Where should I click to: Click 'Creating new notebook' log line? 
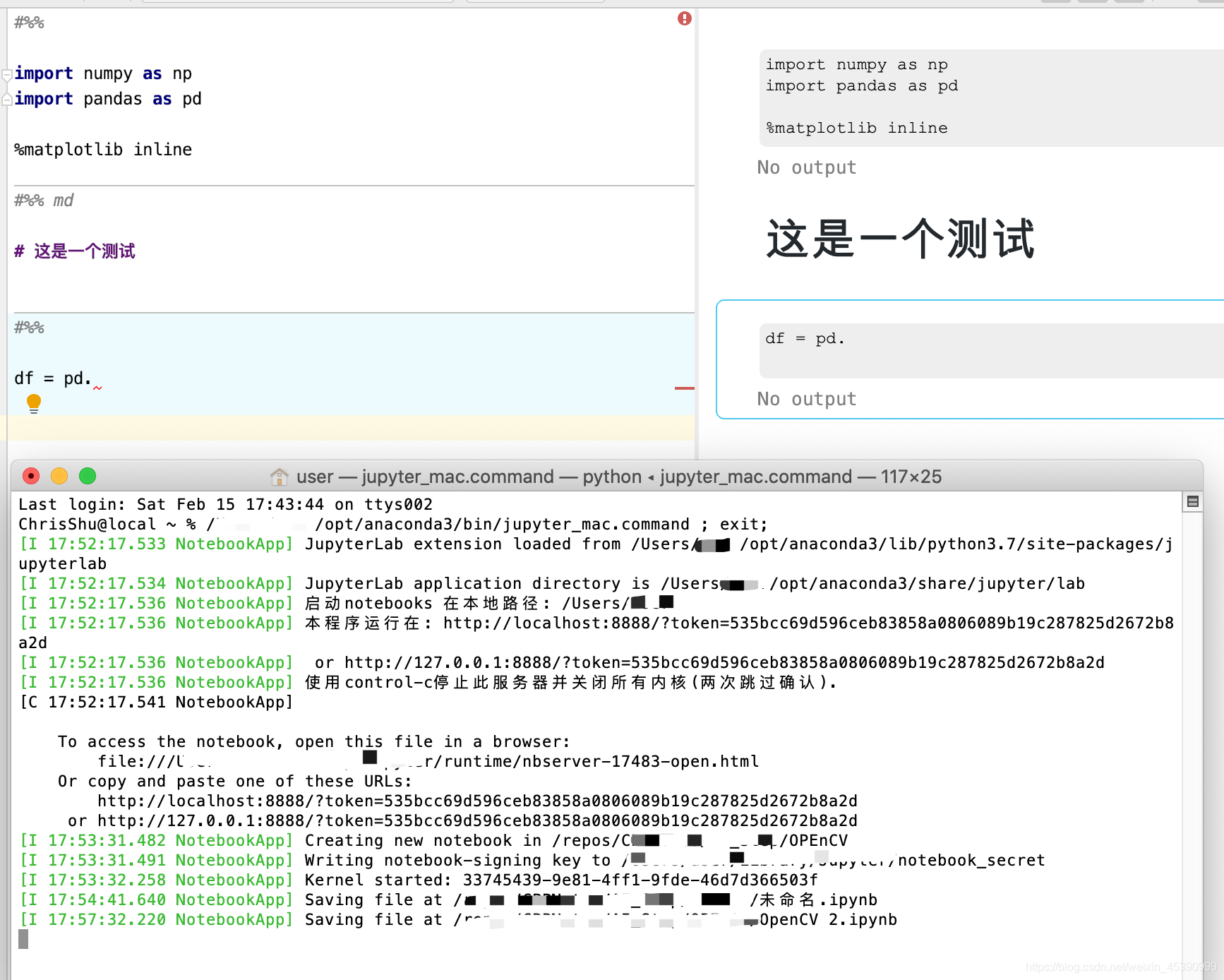point(433,840)
